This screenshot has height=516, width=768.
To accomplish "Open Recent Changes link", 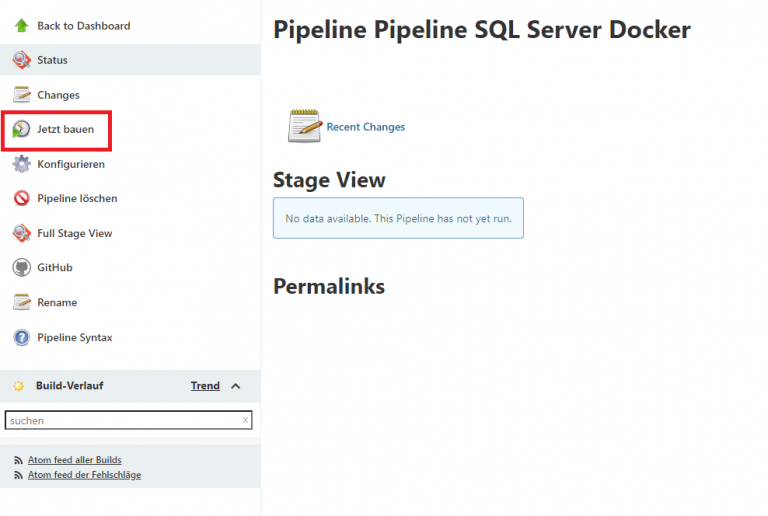I will click(x=366, y=127).
